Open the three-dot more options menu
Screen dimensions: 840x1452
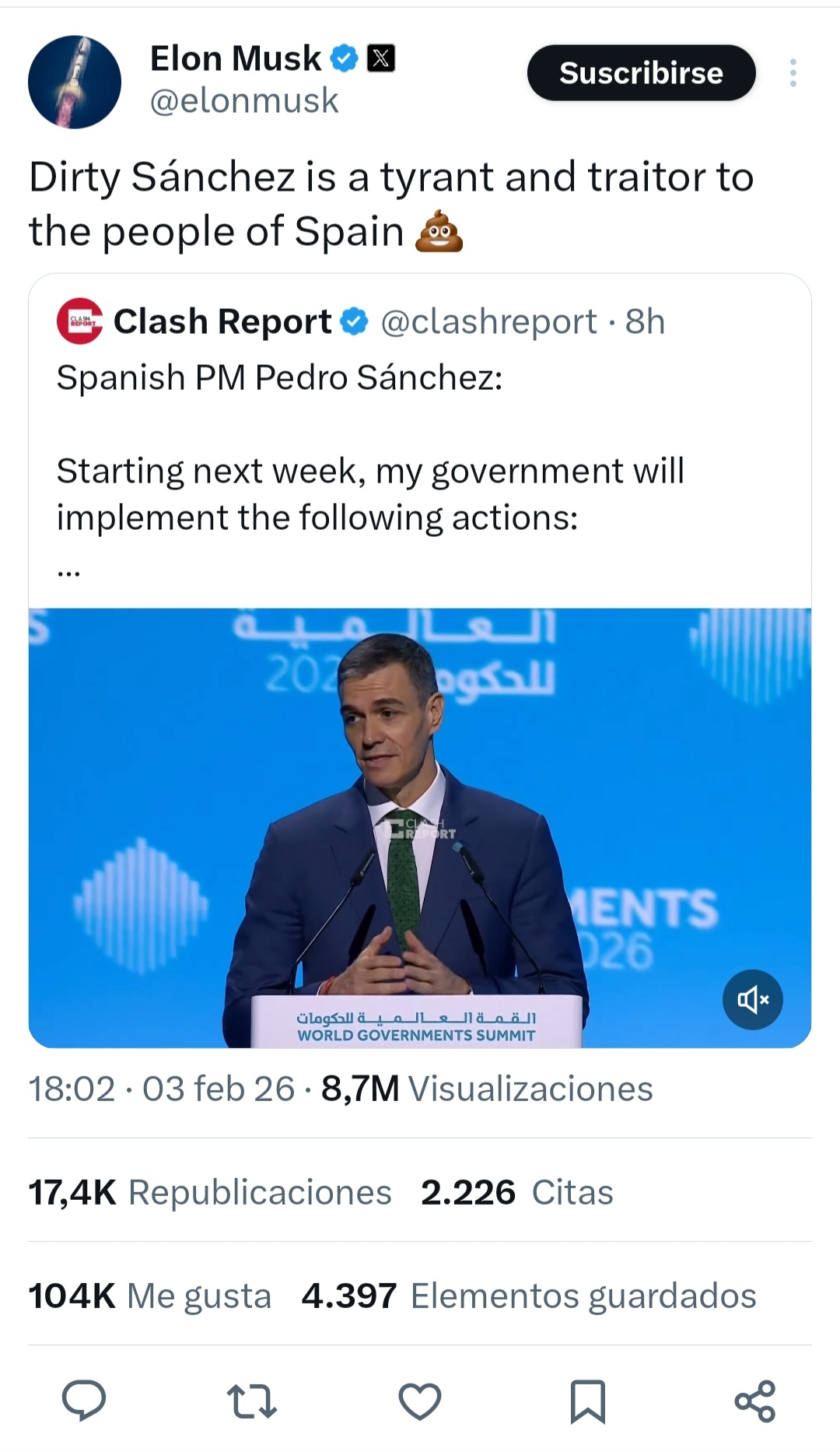coord(793,73)
